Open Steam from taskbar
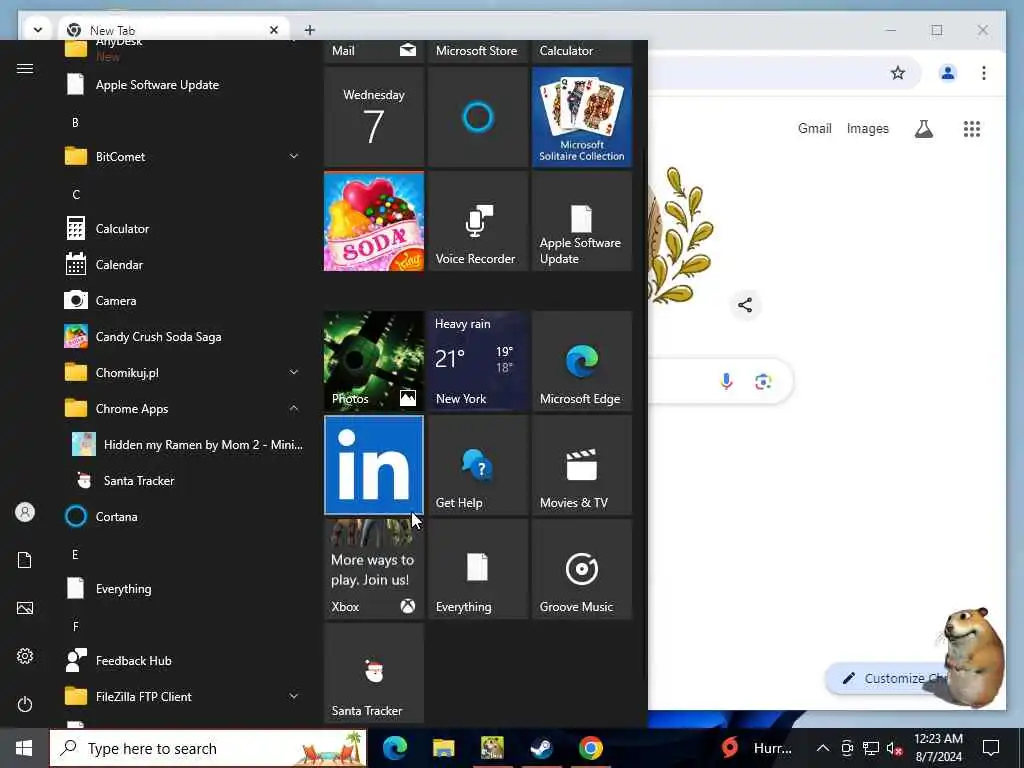The height and width of the screenshot is (768, 1024). click(541, 748)
